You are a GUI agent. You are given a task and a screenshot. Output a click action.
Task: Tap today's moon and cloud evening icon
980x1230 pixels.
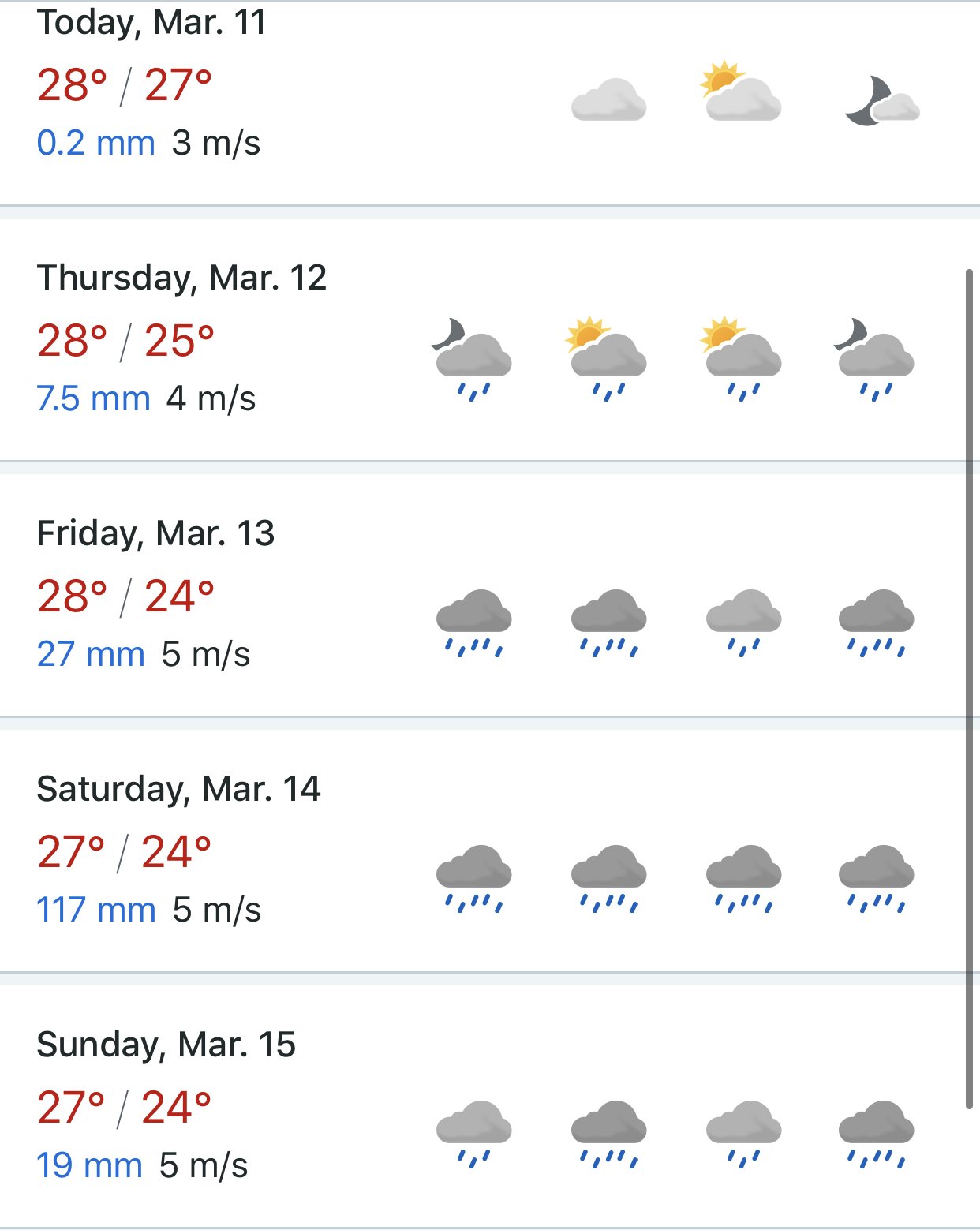tap(882, 101)
